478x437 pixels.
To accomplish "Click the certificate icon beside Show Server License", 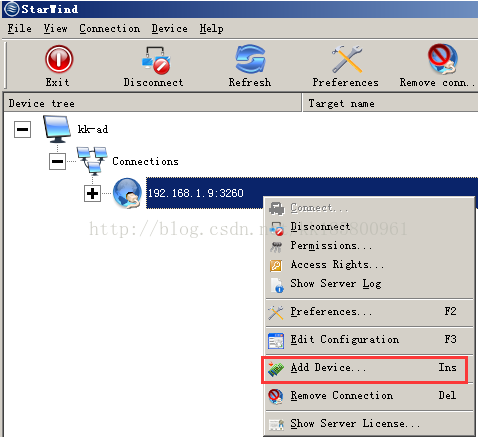I will pos(276,425).
